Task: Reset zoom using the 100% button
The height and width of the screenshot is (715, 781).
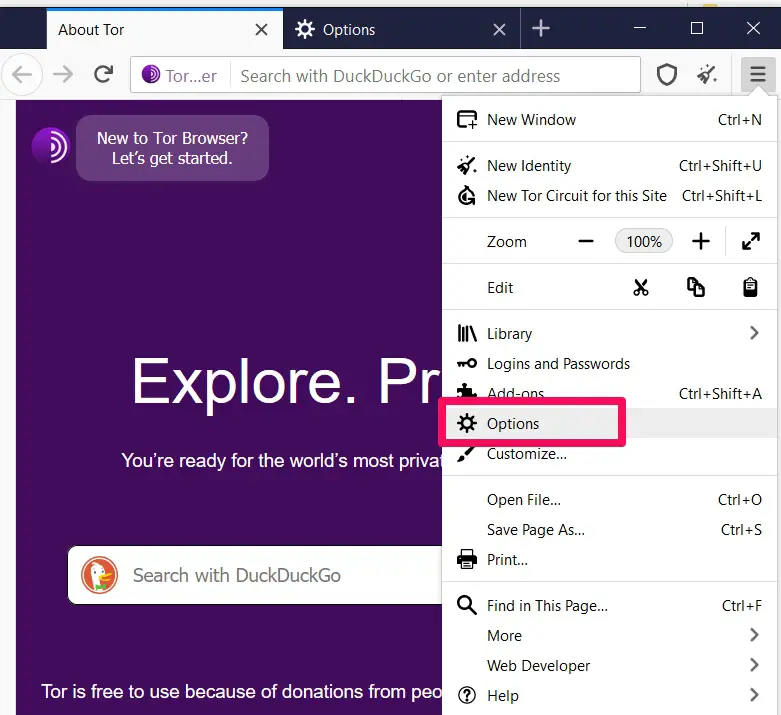Action: click(x=644, y=242)
